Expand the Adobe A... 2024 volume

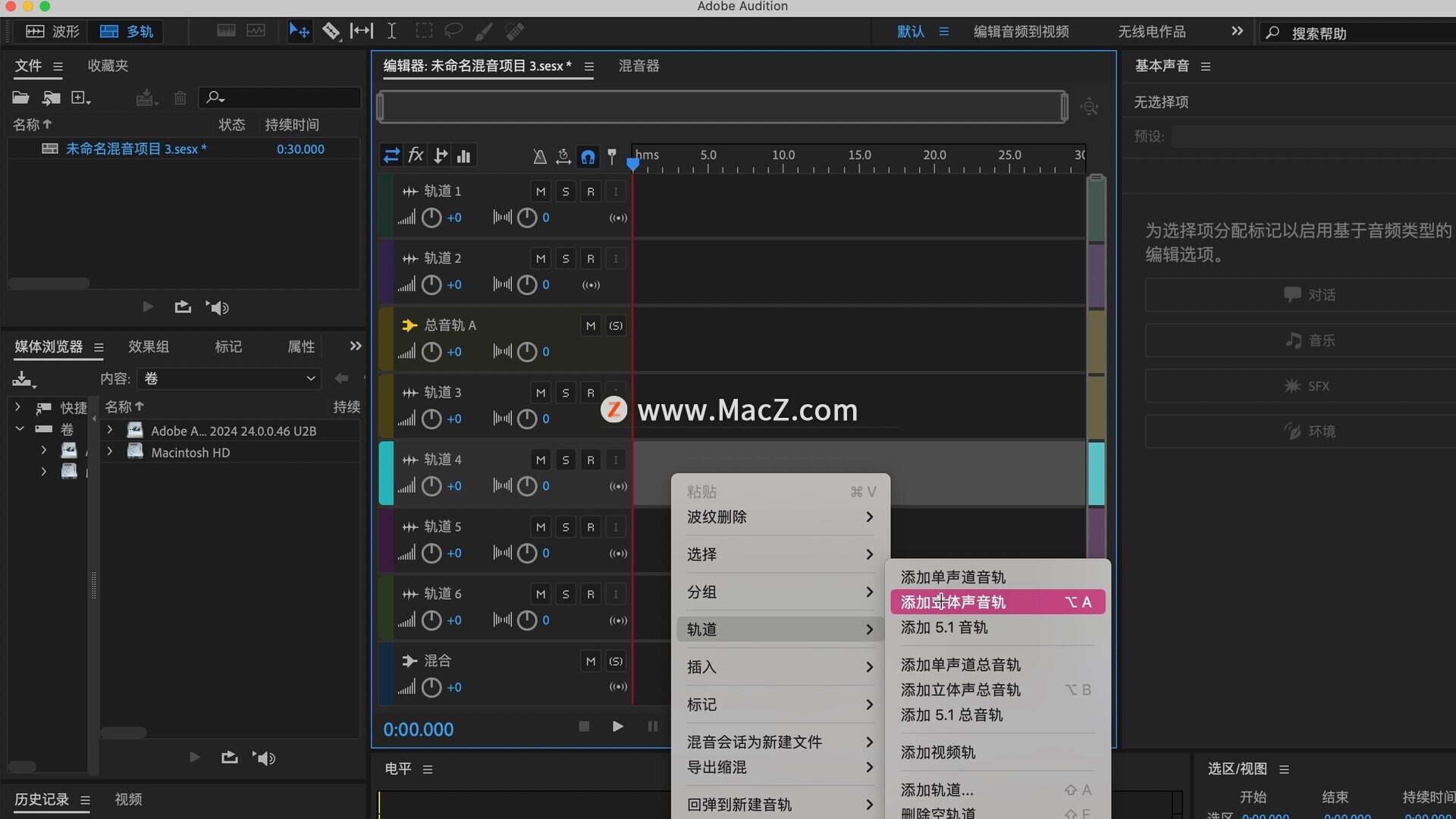point(110,430)
